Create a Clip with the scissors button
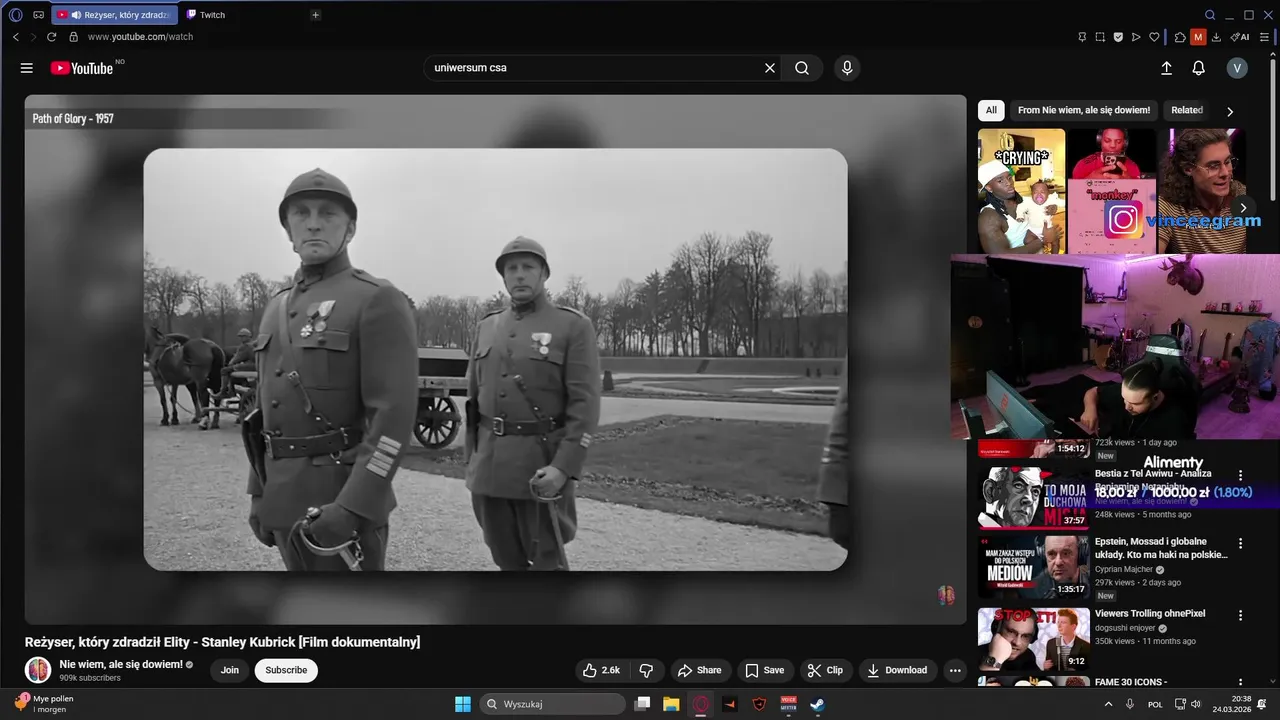The image size is (1280, 720). click(825, 670)
